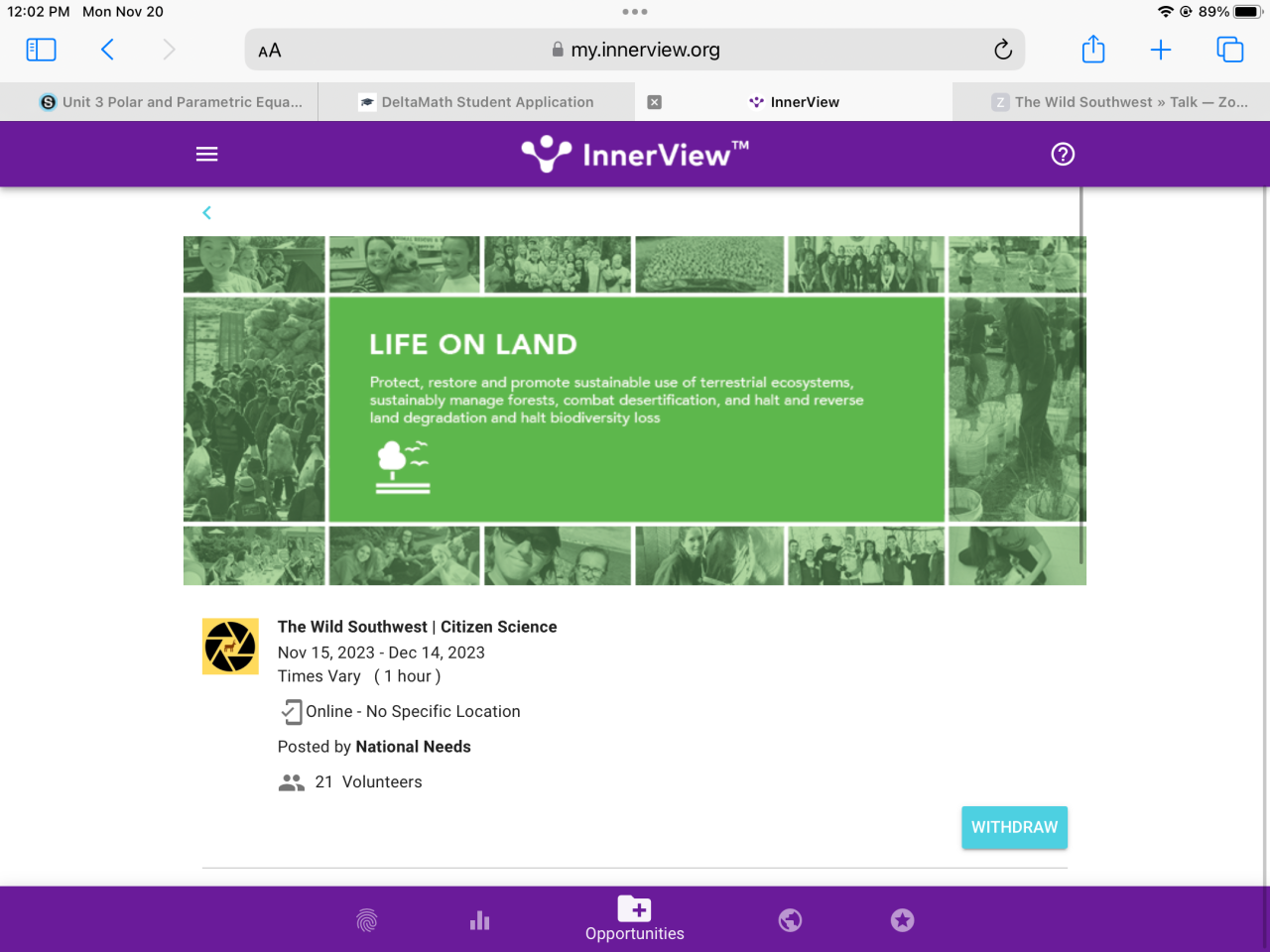Go back using the teal chevron
Viewport: 1270px width, 952px height.
206,212
